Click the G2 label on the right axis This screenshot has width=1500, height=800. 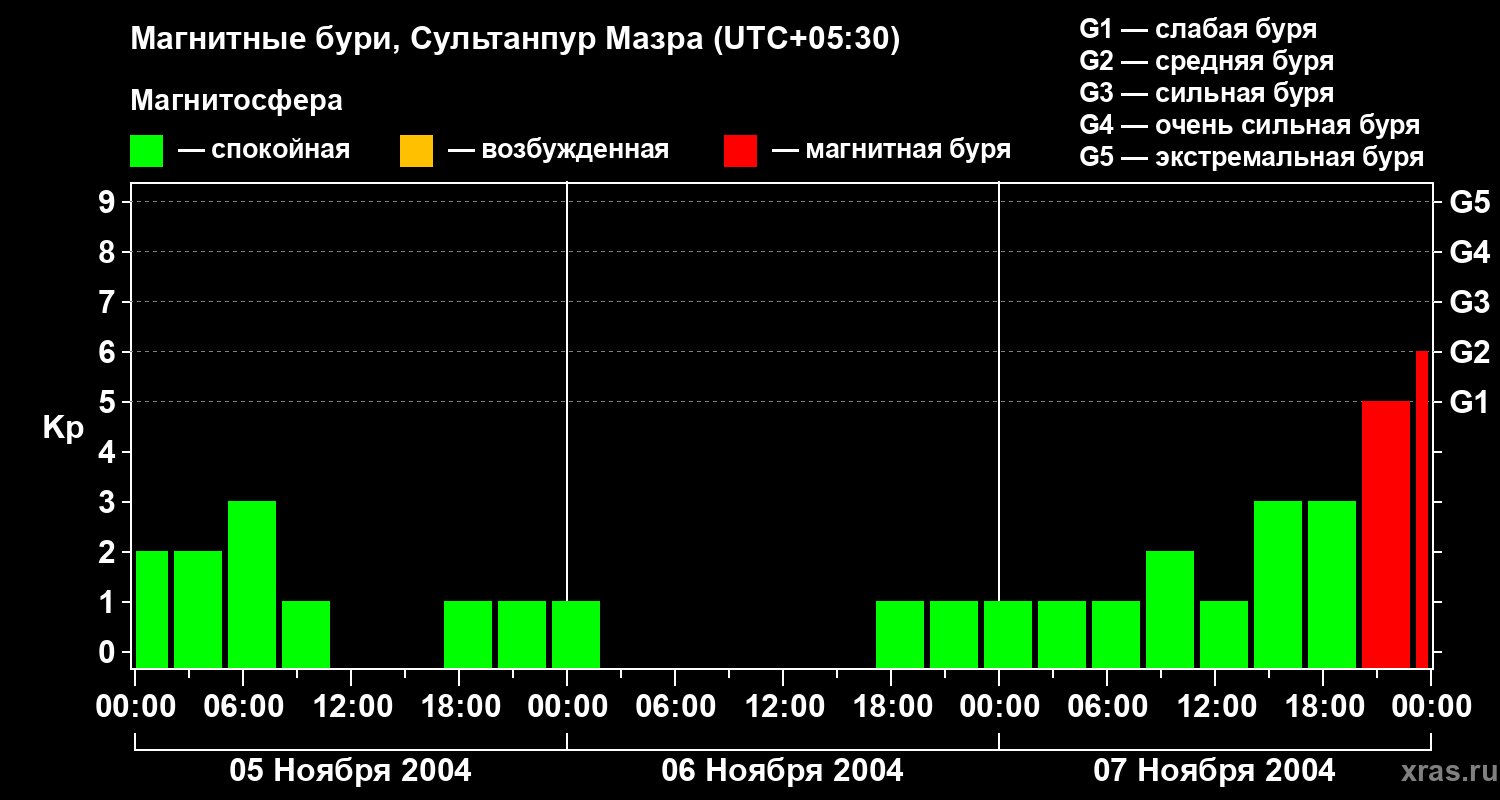tap(1469, 353)
